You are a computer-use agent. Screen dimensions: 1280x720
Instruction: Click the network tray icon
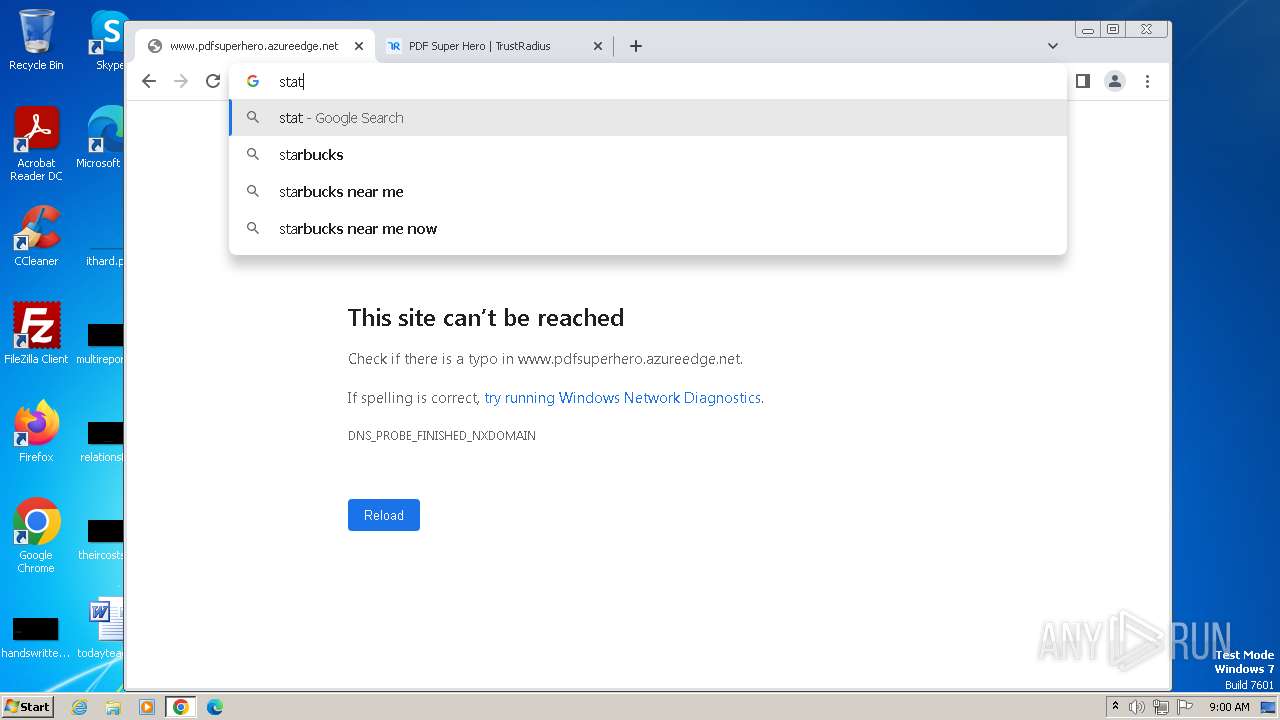[x=1161, y=707]
